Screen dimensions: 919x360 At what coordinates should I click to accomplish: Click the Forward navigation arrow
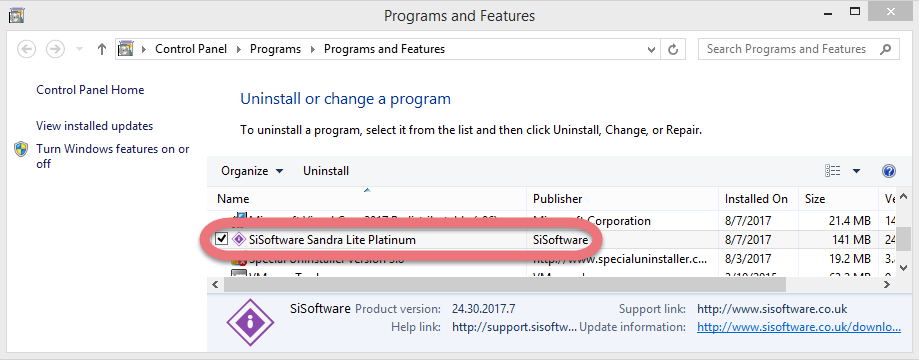point(55,49)
